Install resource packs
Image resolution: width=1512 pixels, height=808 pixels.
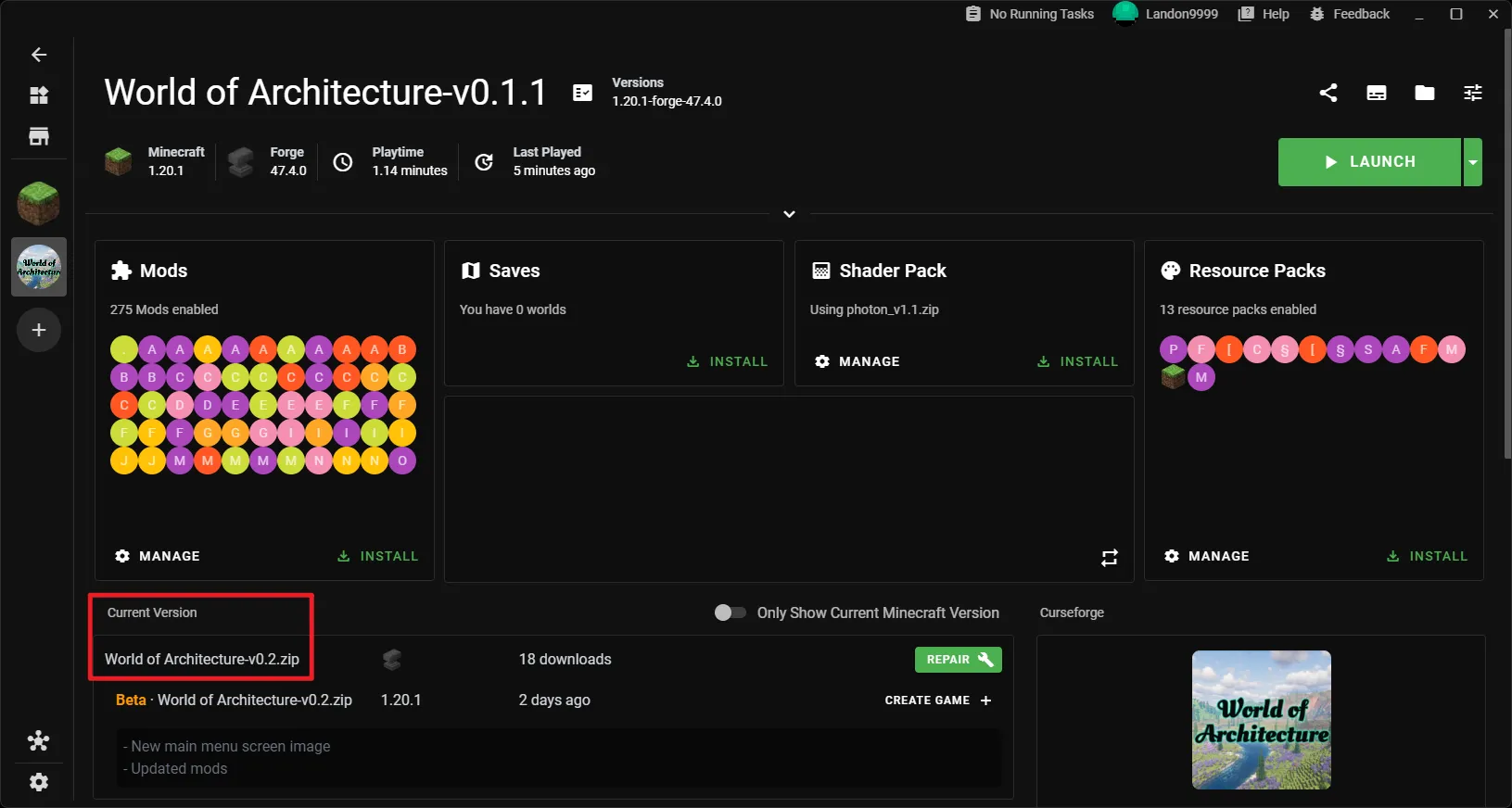tap(1427, 556)
